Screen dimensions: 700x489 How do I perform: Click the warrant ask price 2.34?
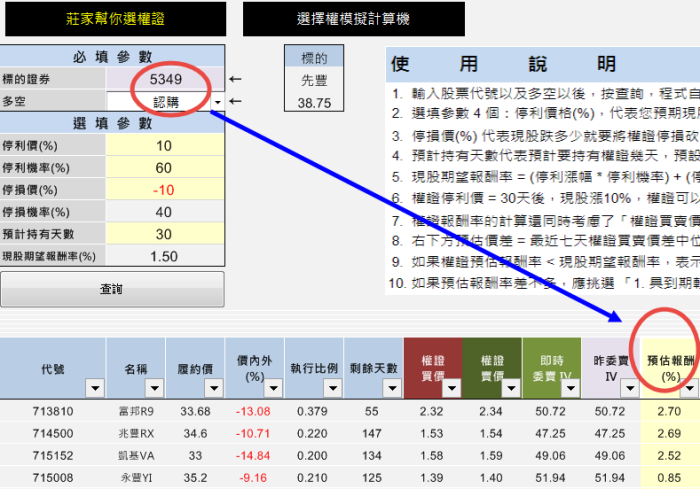coord(491,411)
